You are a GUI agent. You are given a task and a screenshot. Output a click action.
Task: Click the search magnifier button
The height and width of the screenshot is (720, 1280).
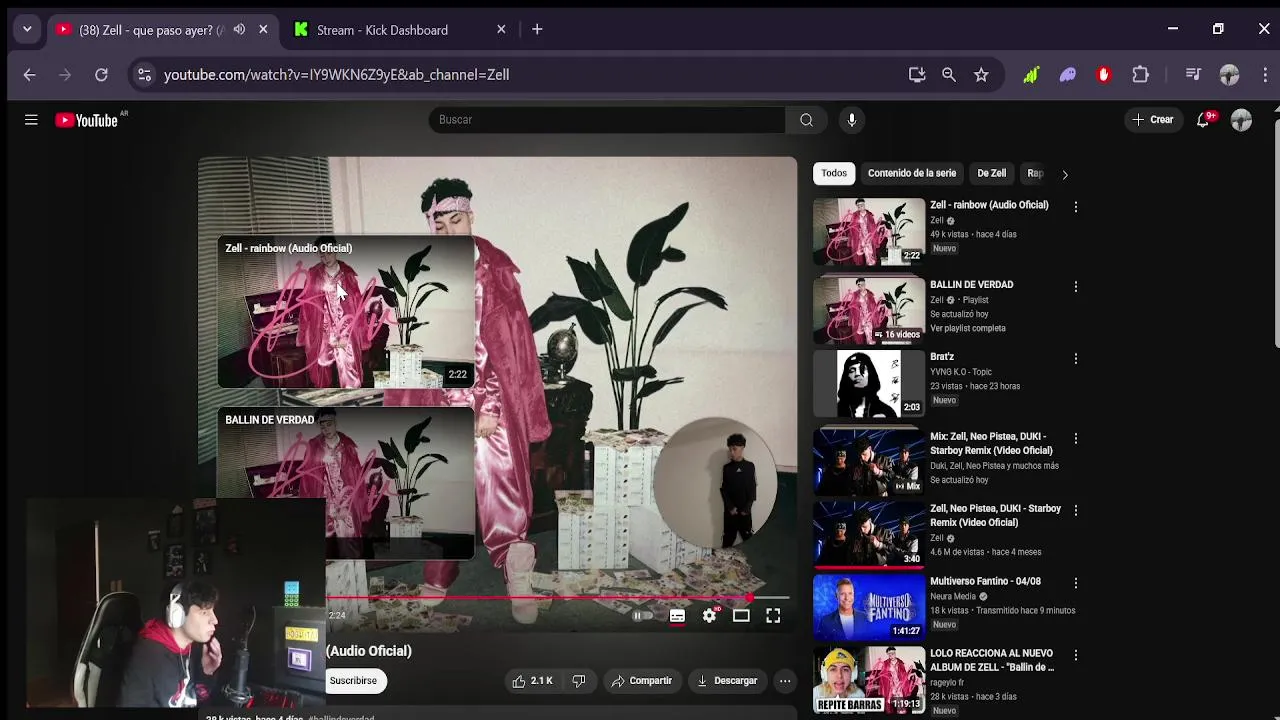click(806, 120)
